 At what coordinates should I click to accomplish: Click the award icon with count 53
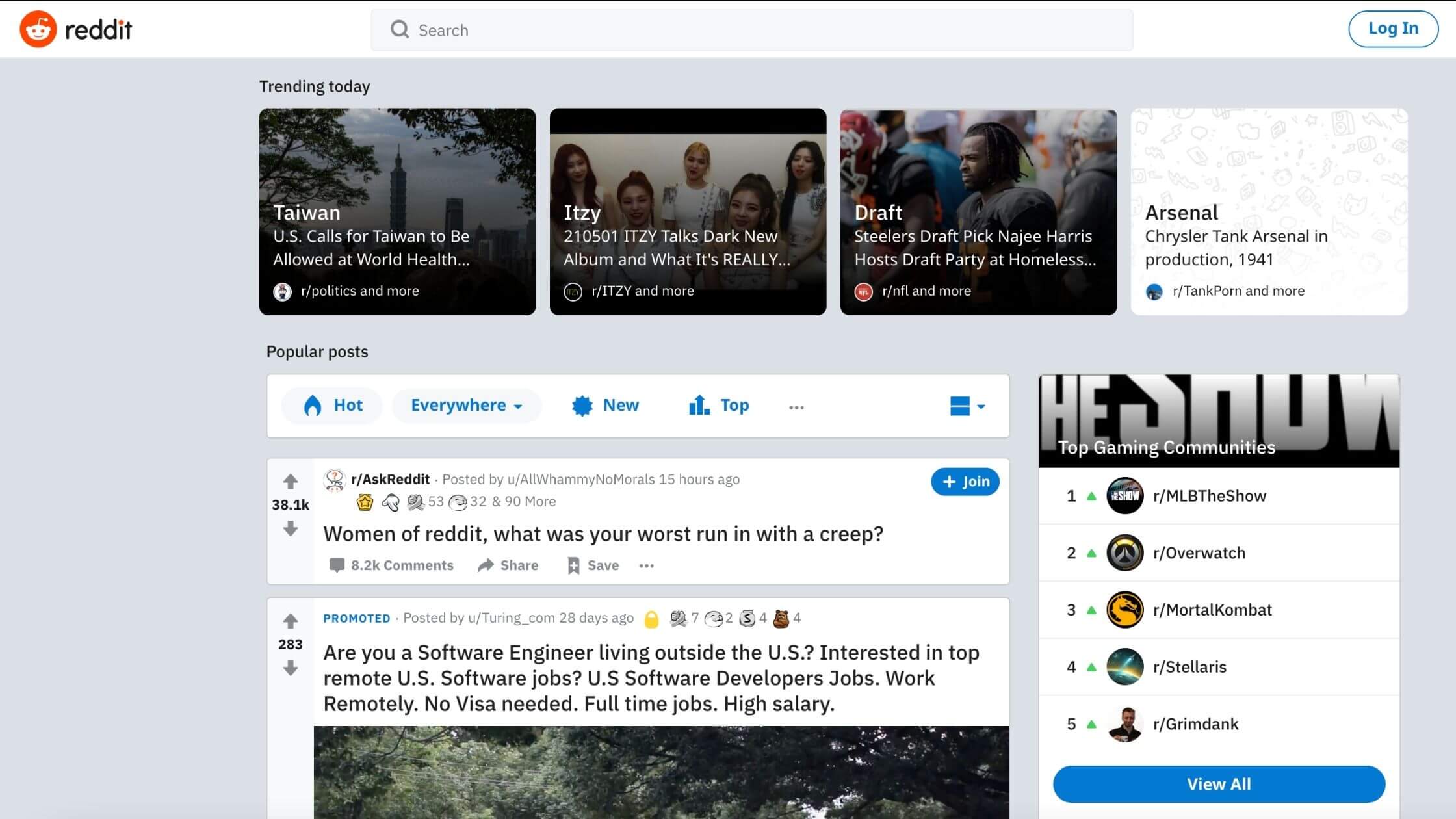(415, 502)
